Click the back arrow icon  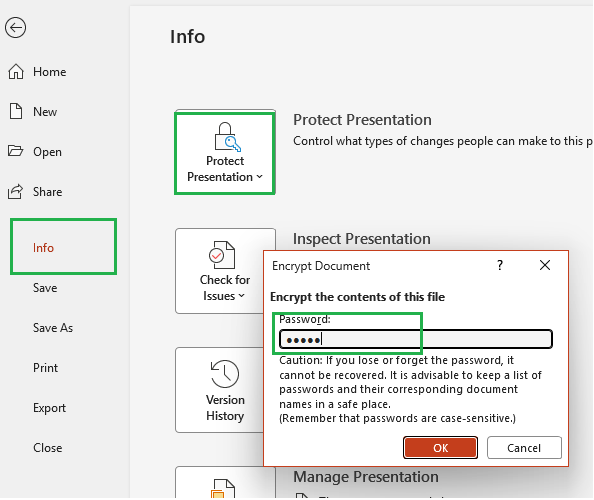click(16, 28)
